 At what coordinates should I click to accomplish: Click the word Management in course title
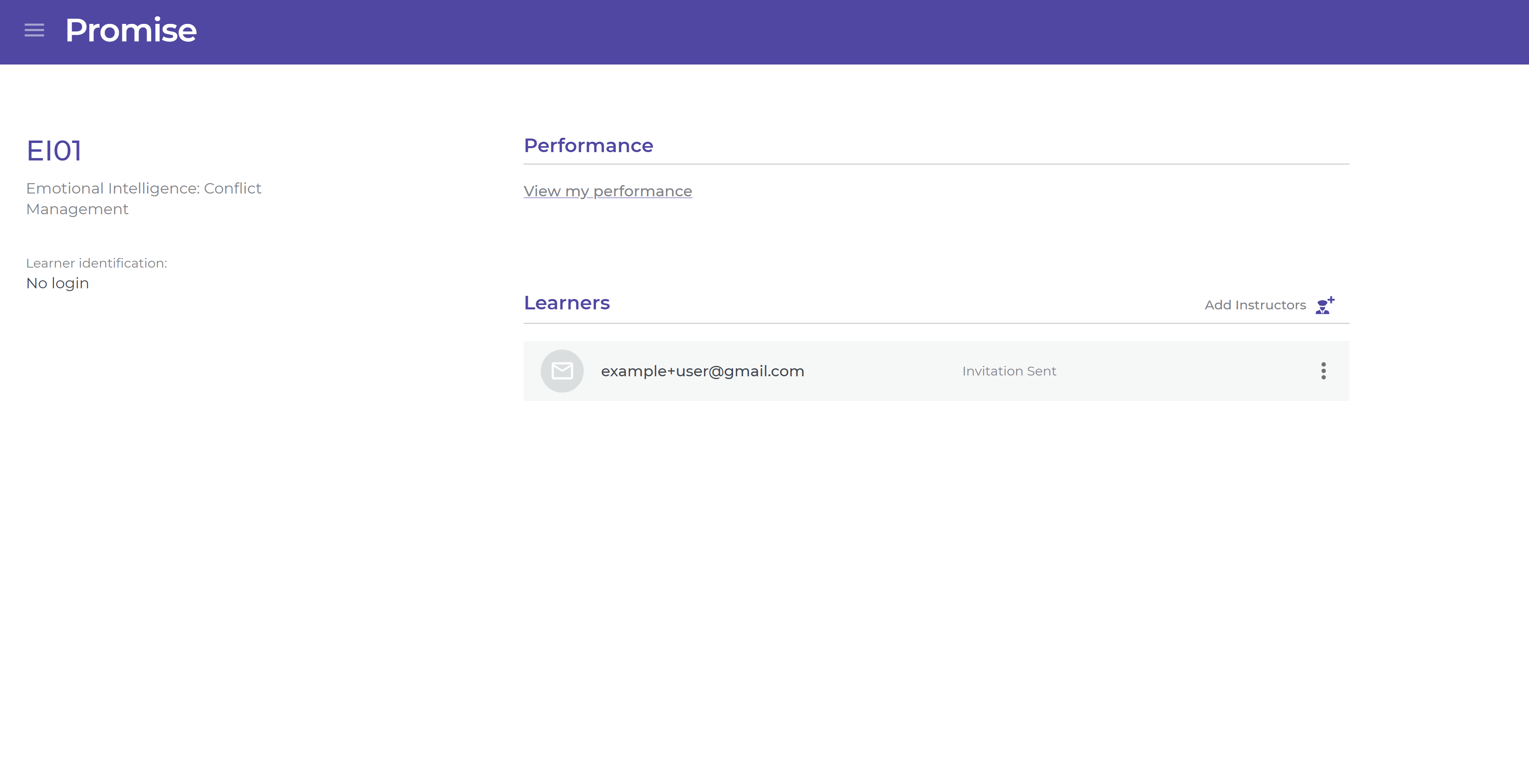[77, 209]
